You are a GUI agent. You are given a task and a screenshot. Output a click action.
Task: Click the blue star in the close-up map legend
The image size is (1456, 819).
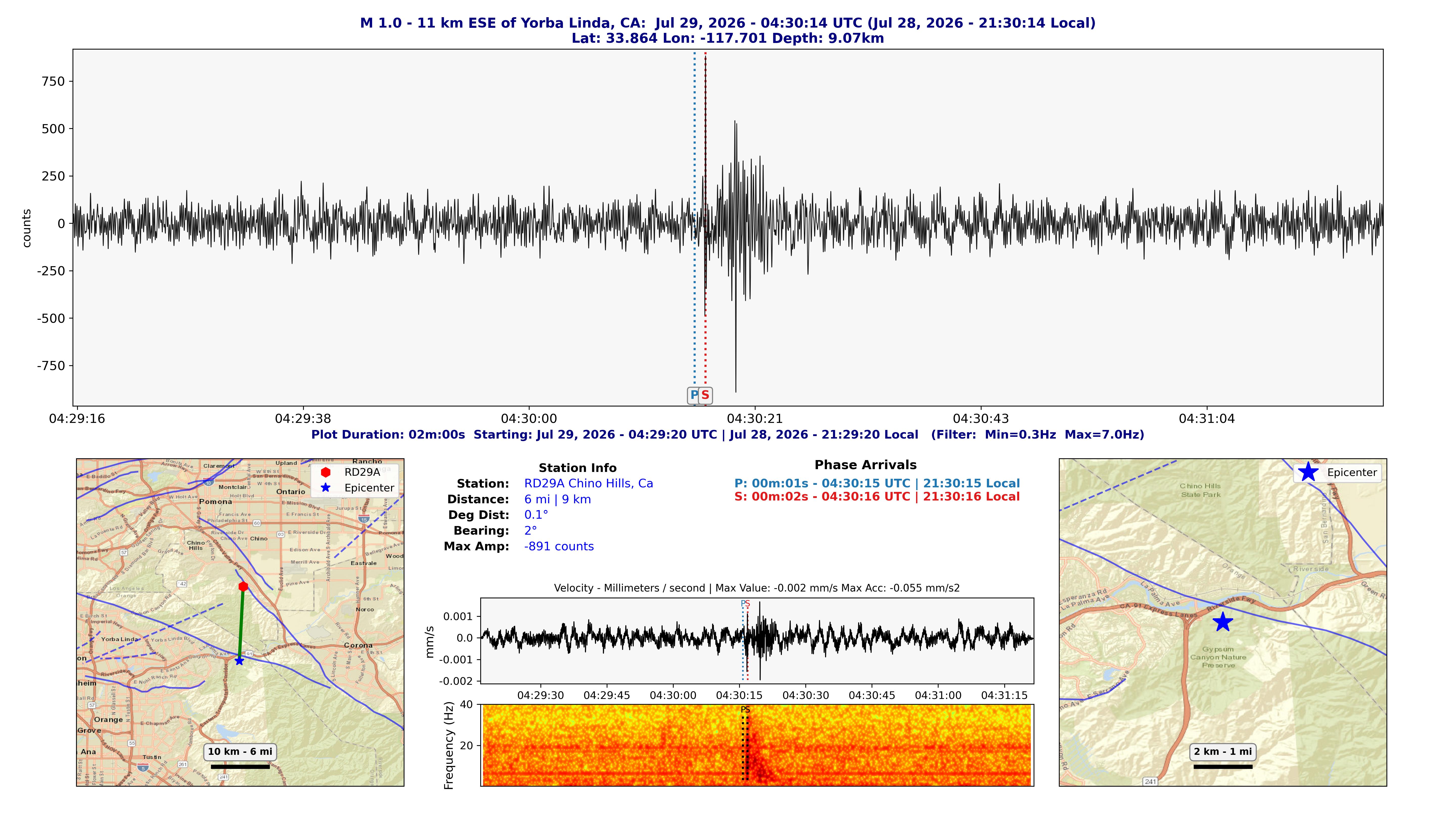coord(1308,472)
